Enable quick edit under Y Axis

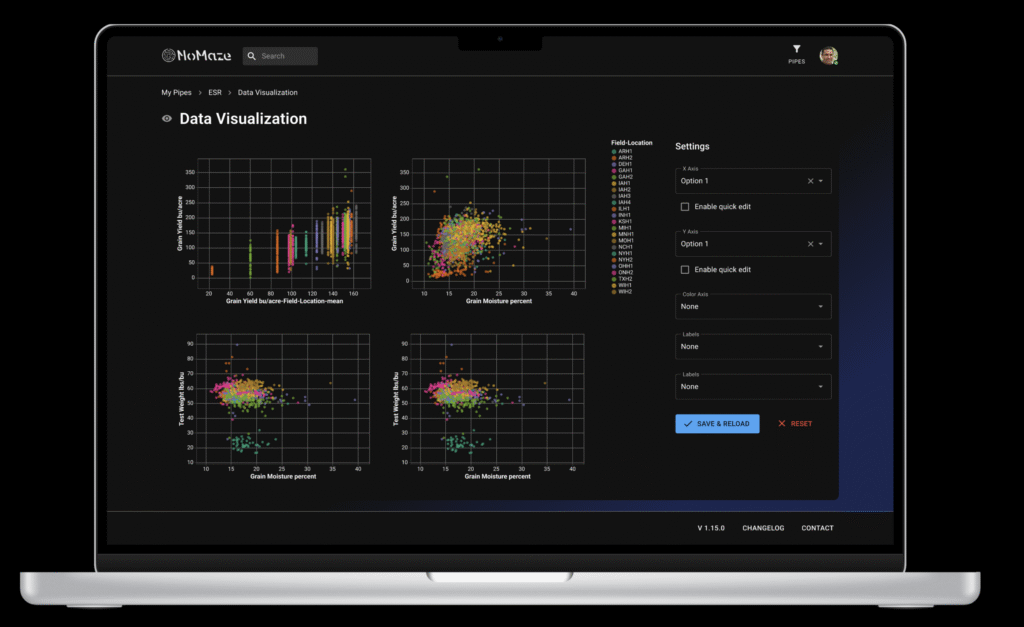684,270
